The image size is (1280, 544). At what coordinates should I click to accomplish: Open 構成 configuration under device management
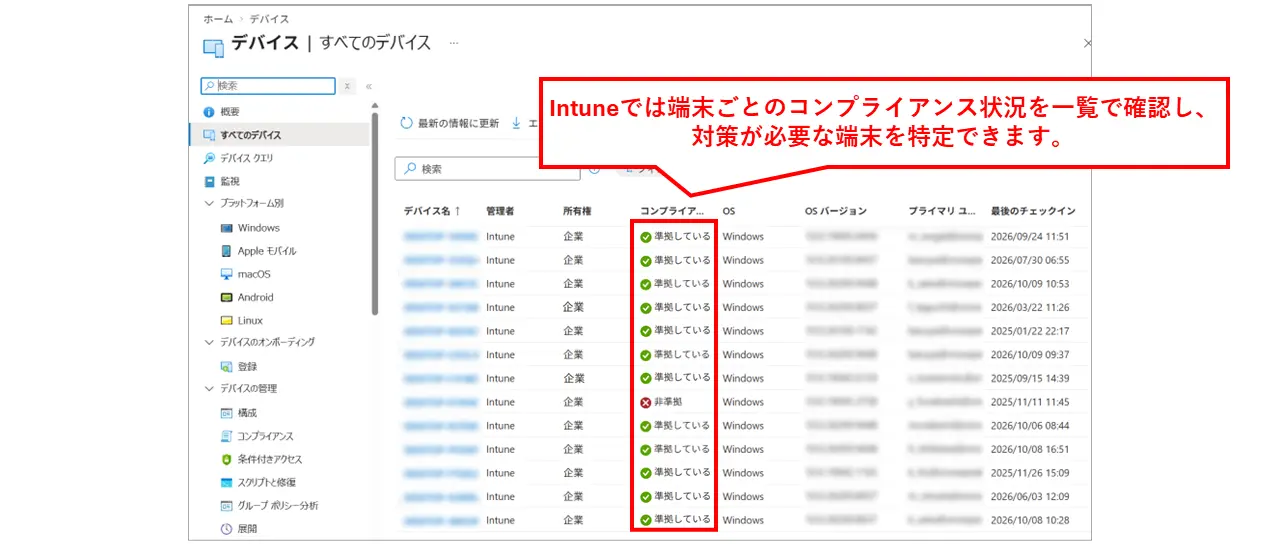[247, 413]
